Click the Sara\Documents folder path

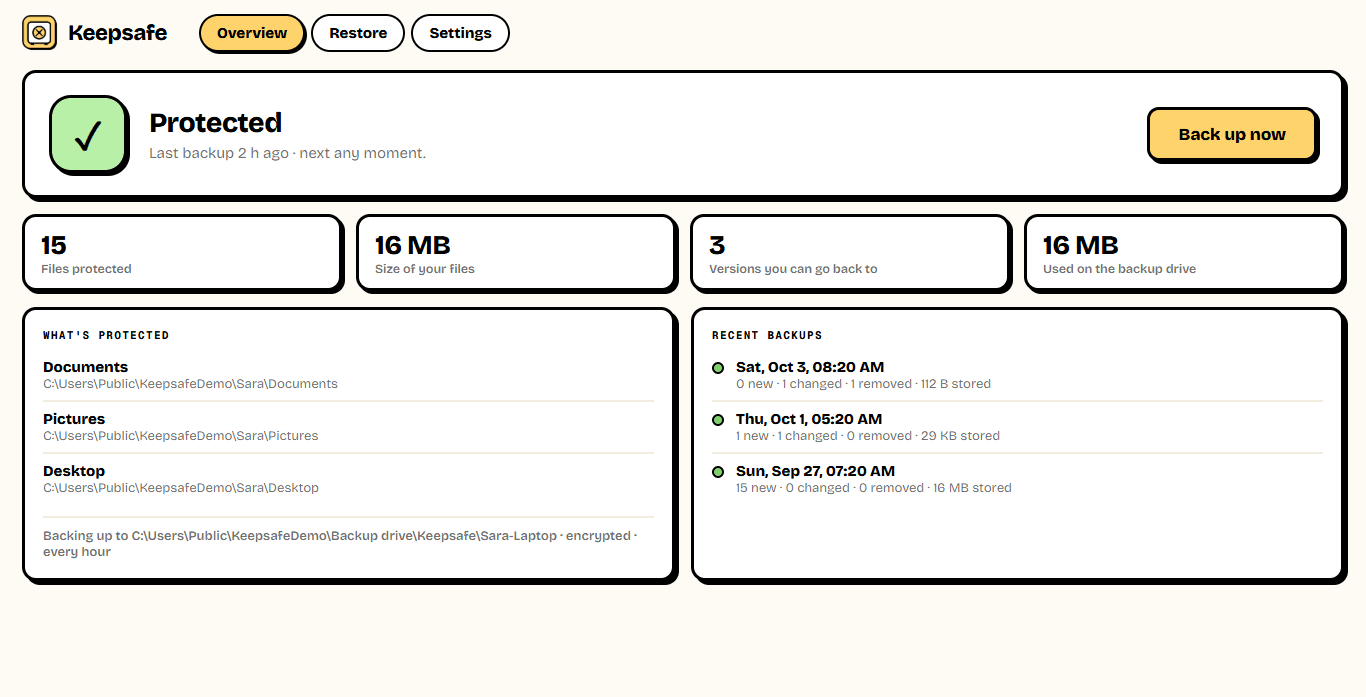pyautogui.click(x=190, y=384)
